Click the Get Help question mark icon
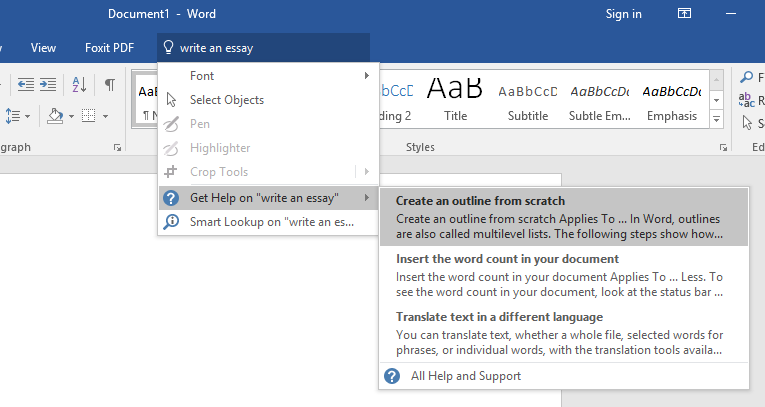Screen dimensions: 765x407 (171, 198)
